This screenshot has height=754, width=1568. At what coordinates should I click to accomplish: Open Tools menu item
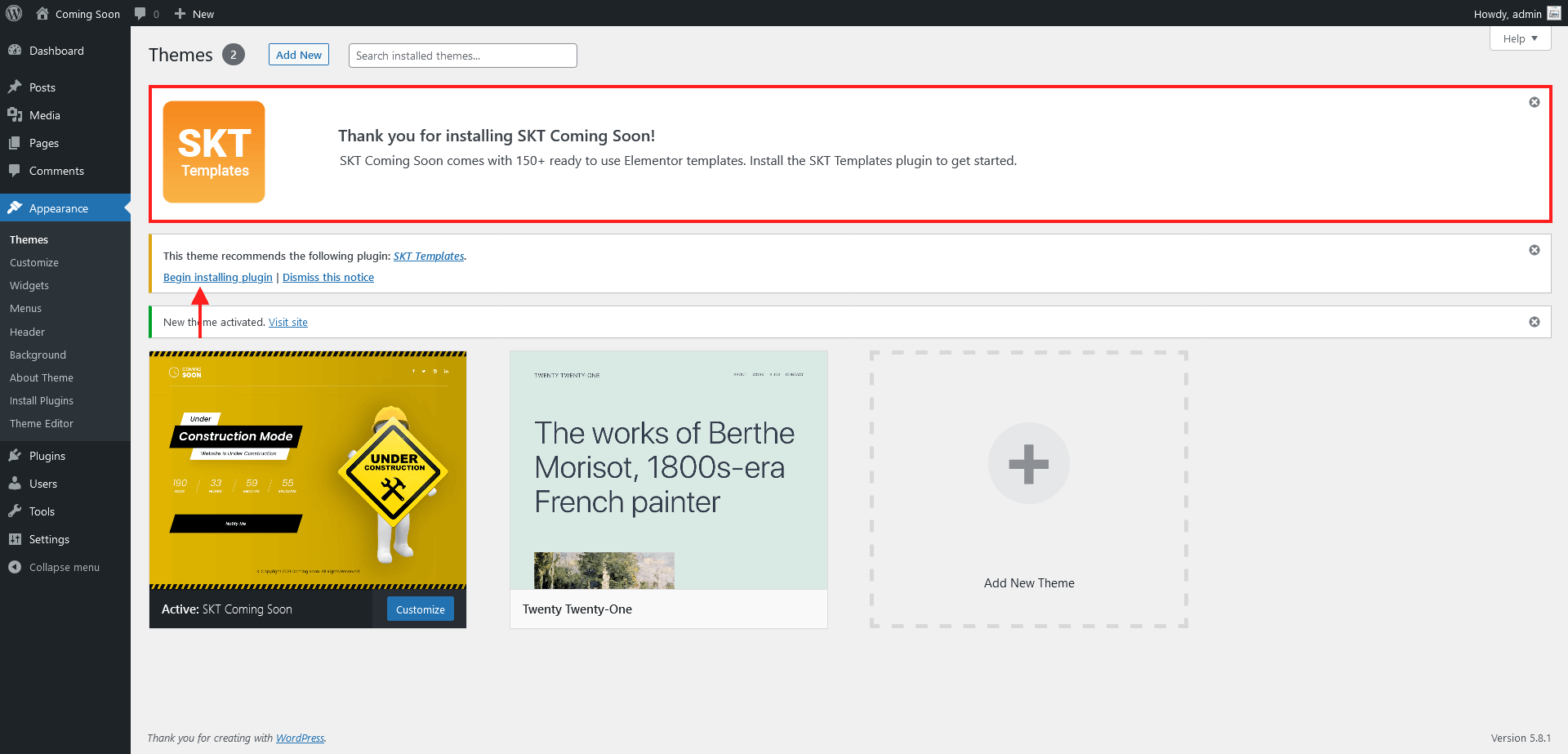(x=65, y=511)
